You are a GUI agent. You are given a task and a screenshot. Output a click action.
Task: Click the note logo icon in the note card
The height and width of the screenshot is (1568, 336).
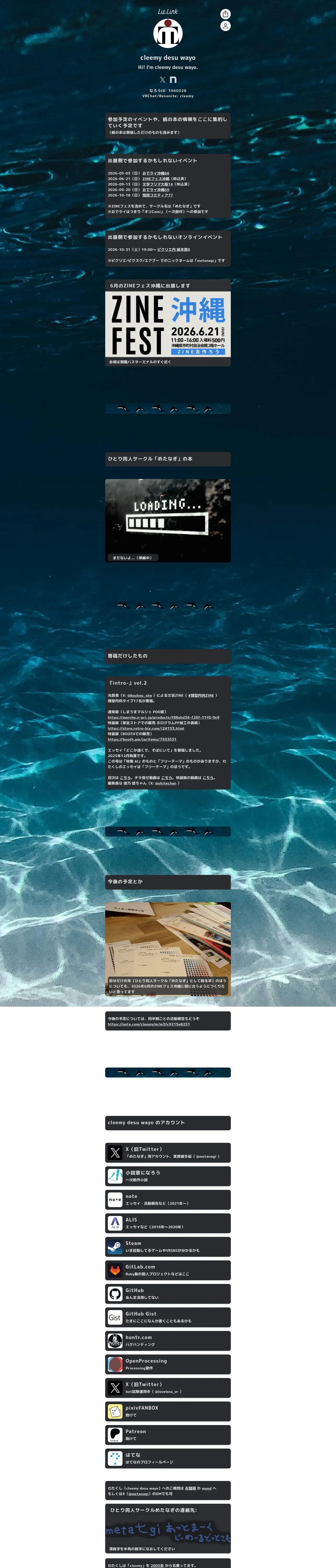click(x=115, y=1200)
